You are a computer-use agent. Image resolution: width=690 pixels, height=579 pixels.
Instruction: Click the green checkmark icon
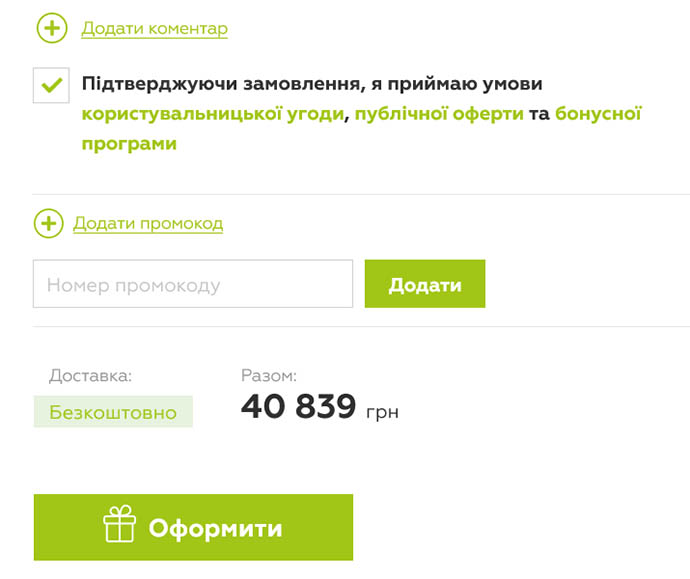click(x=51, y=84)
